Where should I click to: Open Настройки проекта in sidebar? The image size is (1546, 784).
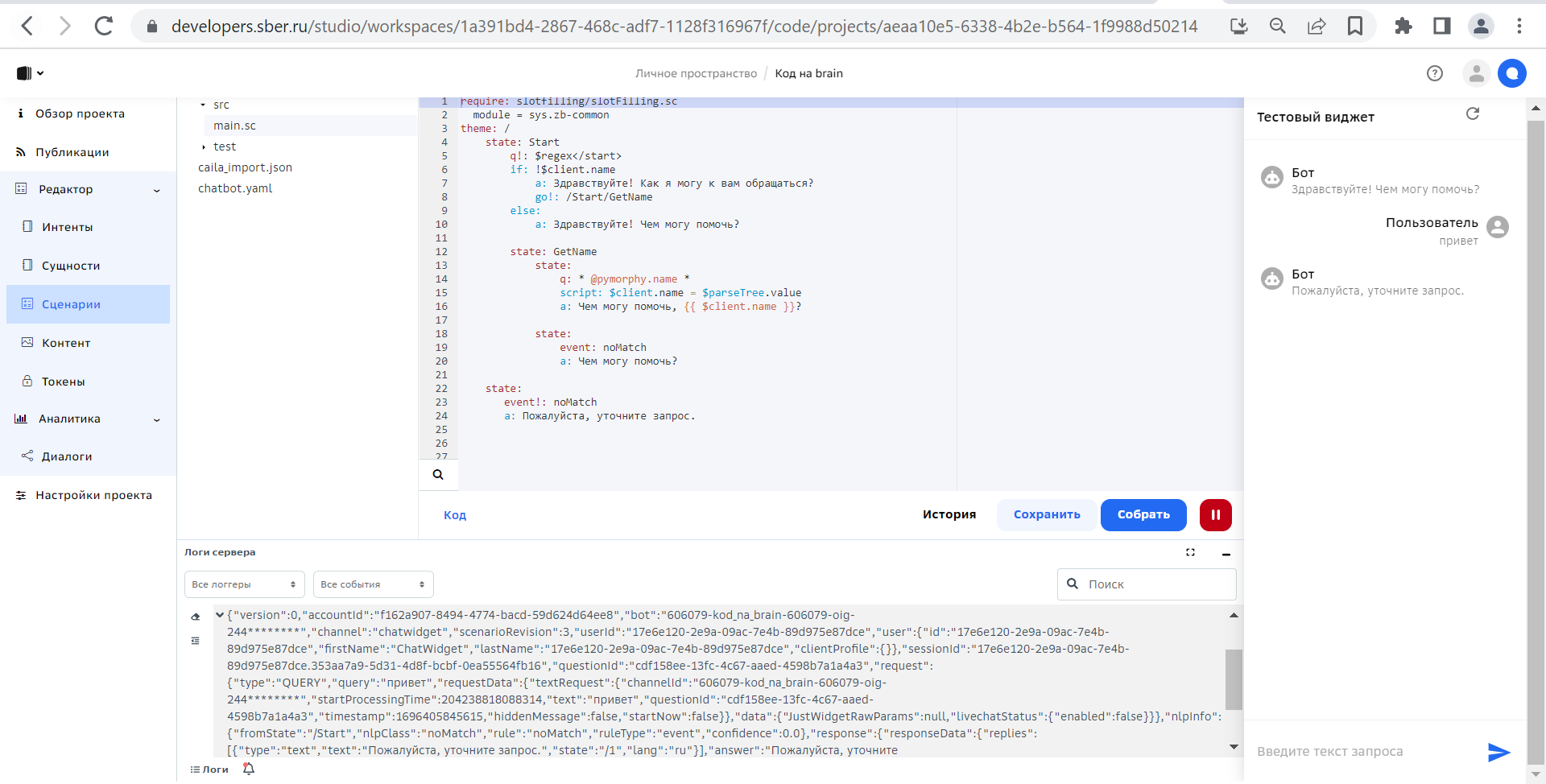click(x=93, y=495)
